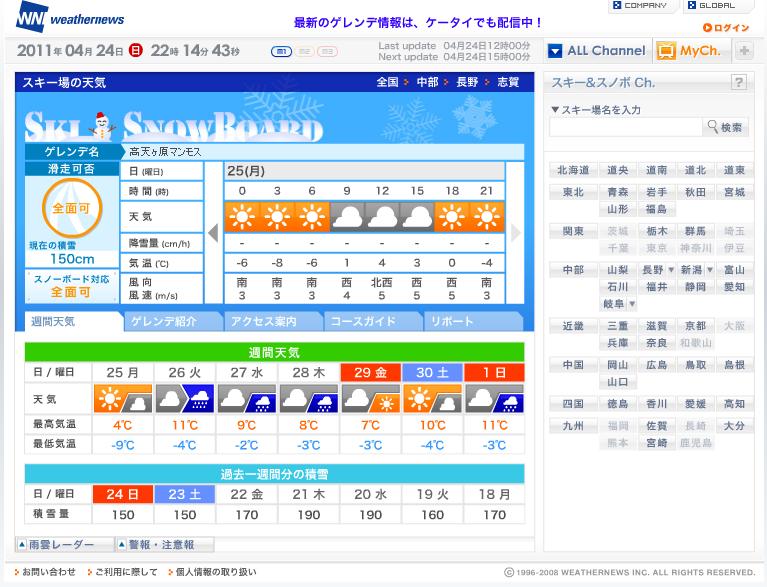
Task: Click the 志賀 breadcrumb link
Action: [508, 82]
